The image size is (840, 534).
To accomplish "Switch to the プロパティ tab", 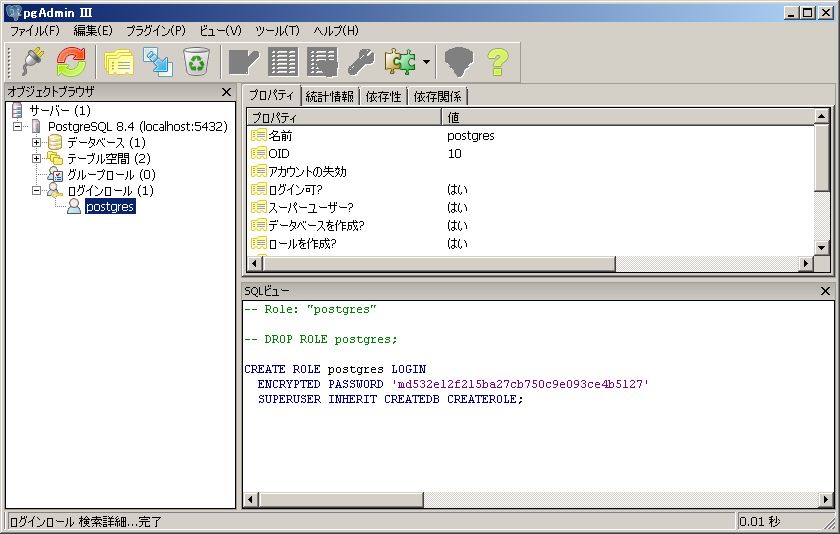I will 272,96.
